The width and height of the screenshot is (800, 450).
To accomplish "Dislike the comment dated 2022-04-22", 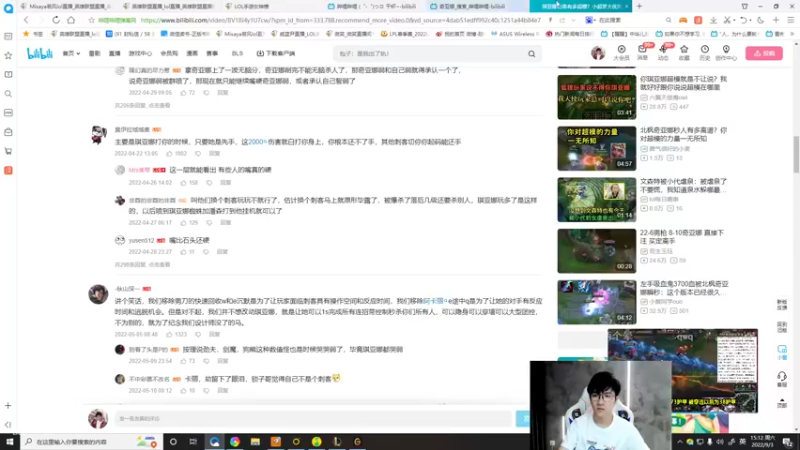I will [198, 154].
